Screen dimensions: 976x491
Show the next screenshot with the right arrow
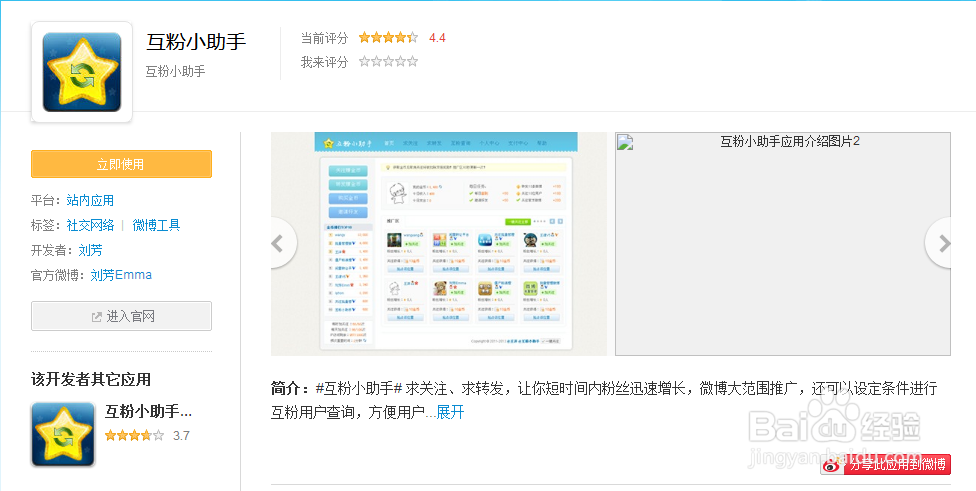(x=939, y=243)
